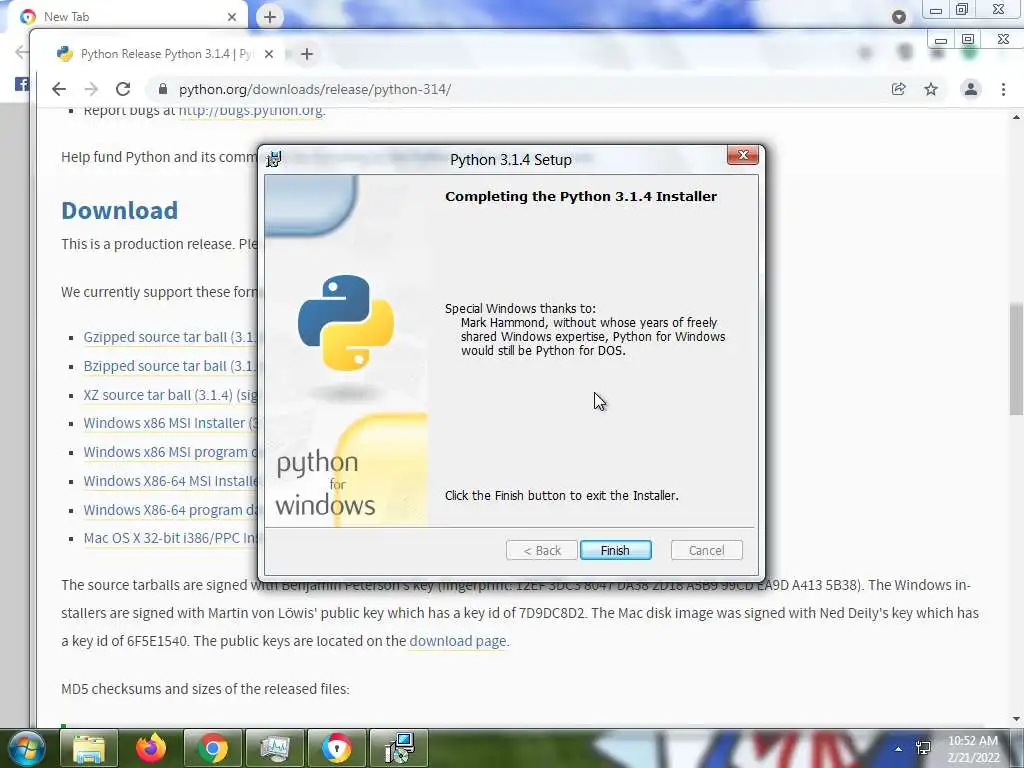
Task: Open Gzipped source tar ball link
Action: click(x=171, y=337)
